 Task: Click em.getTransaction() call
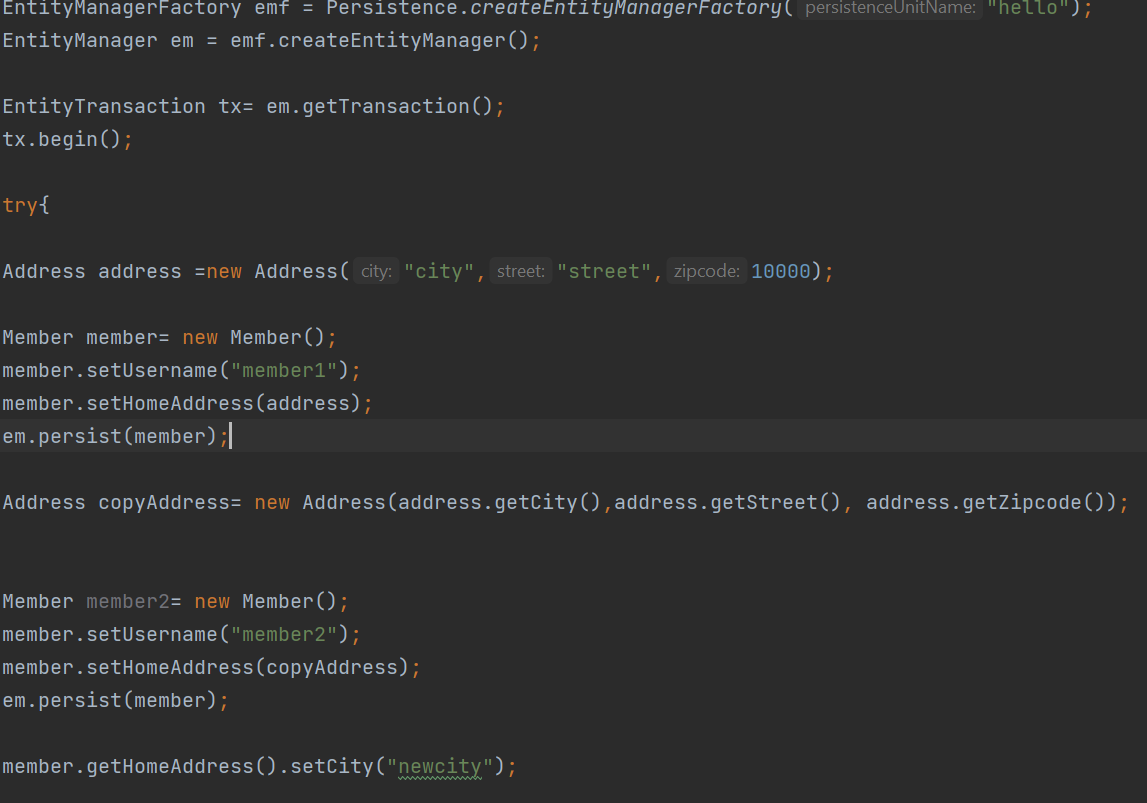pos(380,107)
